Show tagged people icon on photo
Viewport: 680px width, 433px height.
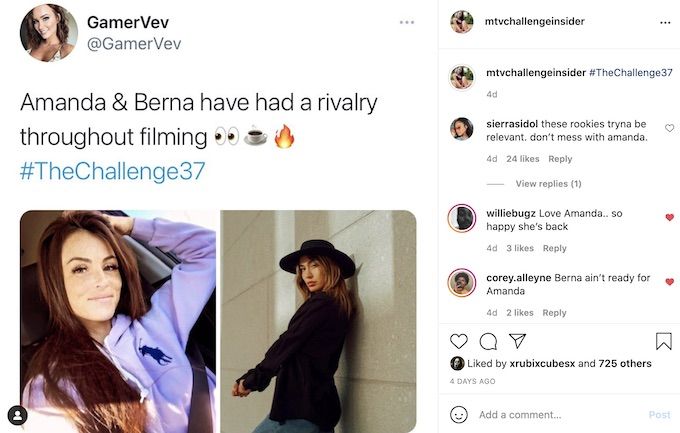point(17,415)
